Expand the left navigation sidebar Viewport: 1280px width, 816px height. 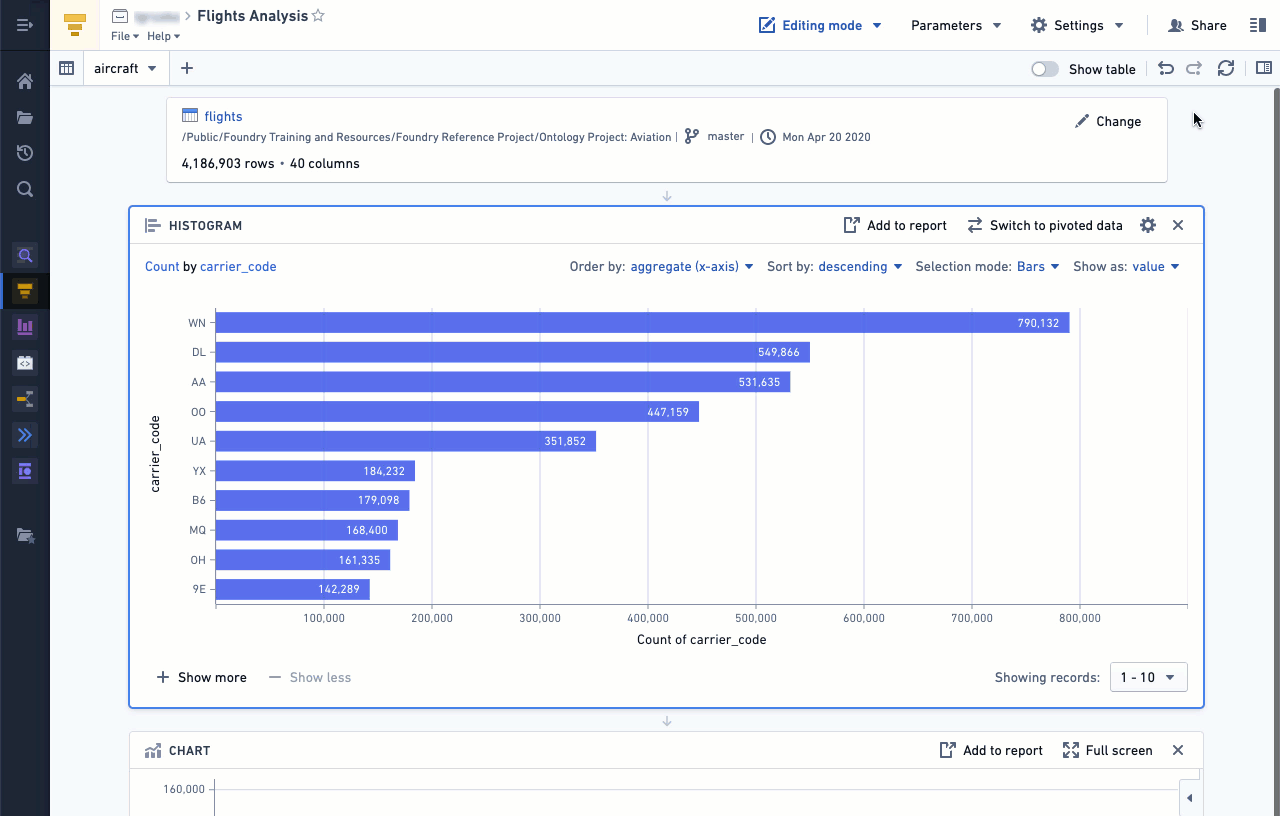click(x=25, y=24)
